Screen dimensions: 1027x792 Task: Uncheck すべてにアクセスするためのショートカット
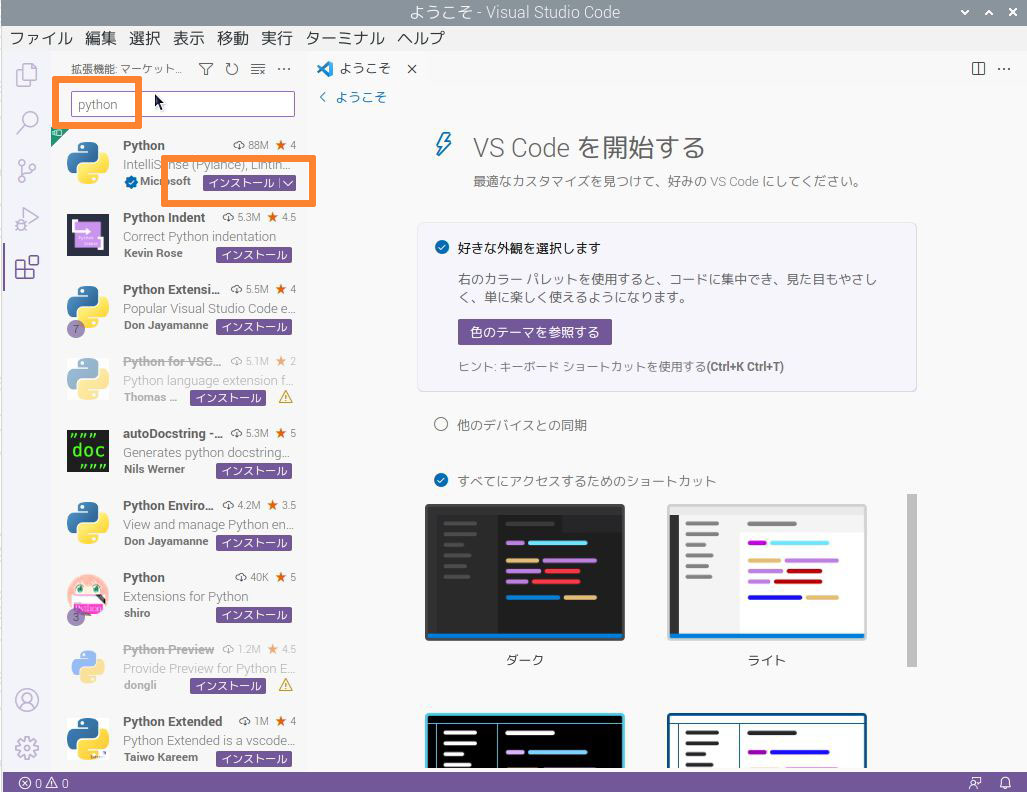point(441,480)
